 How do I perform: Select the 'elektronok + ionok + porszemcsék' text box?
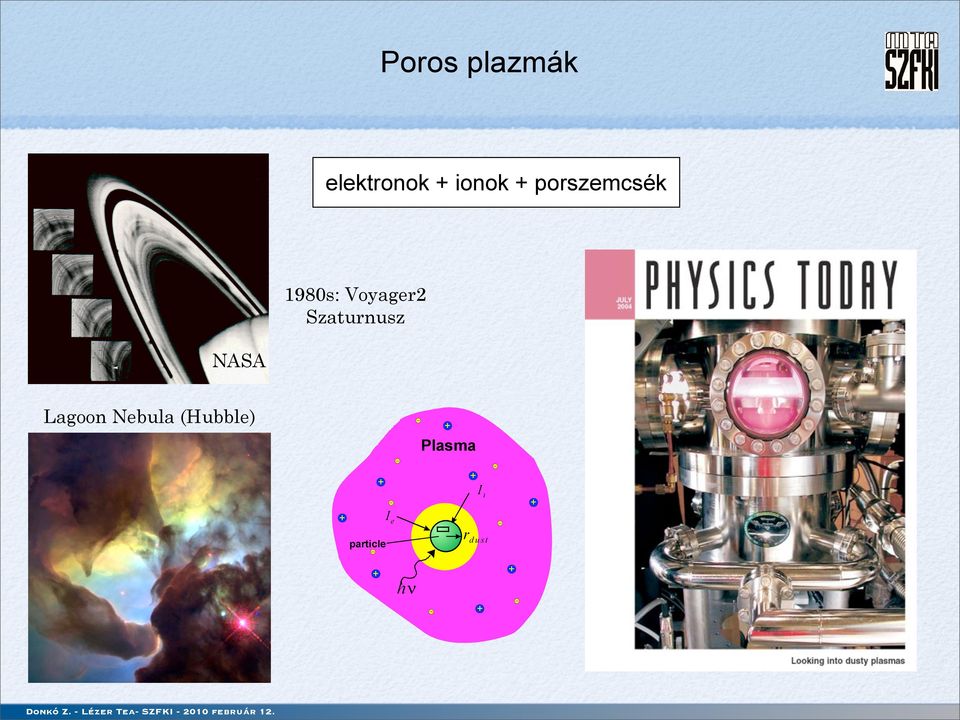click(x=496, y=182)
